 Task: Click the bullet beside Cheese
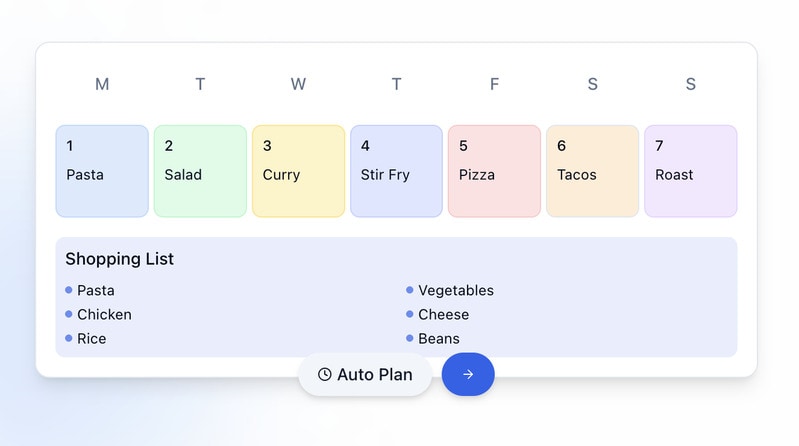[x=410, y=314]
